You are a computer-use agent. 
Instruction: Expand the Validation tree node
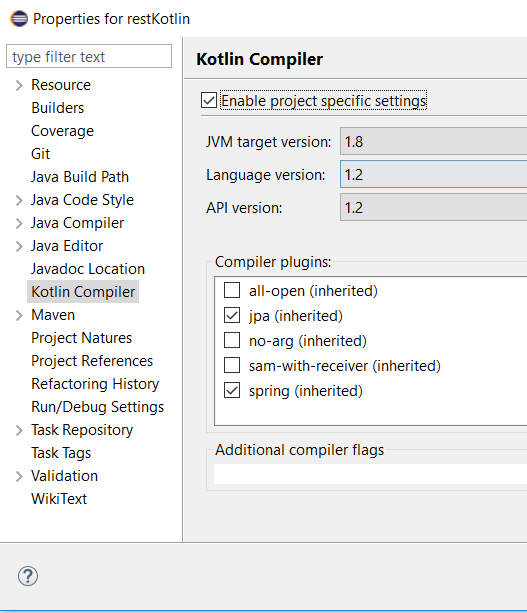(x=19, y=476)
